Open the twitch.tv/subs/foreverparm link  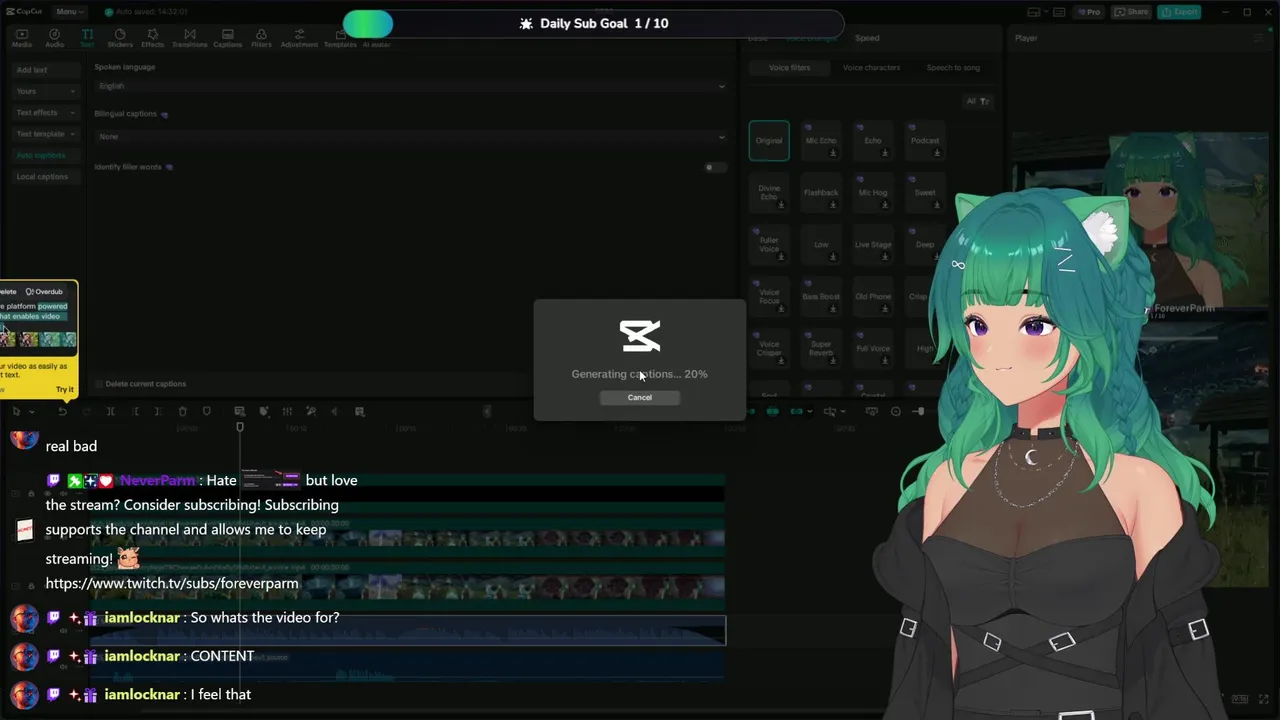[172, 583]
